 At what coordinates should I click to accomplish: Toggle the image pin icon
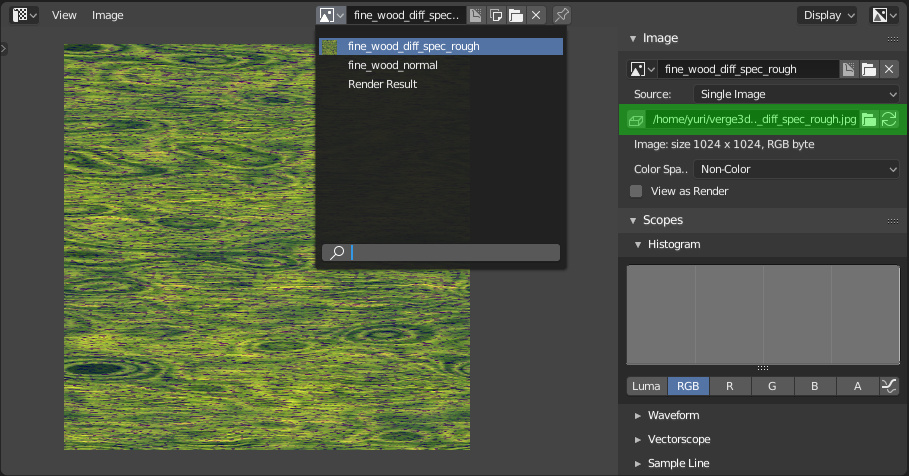(x=562, y=15)
